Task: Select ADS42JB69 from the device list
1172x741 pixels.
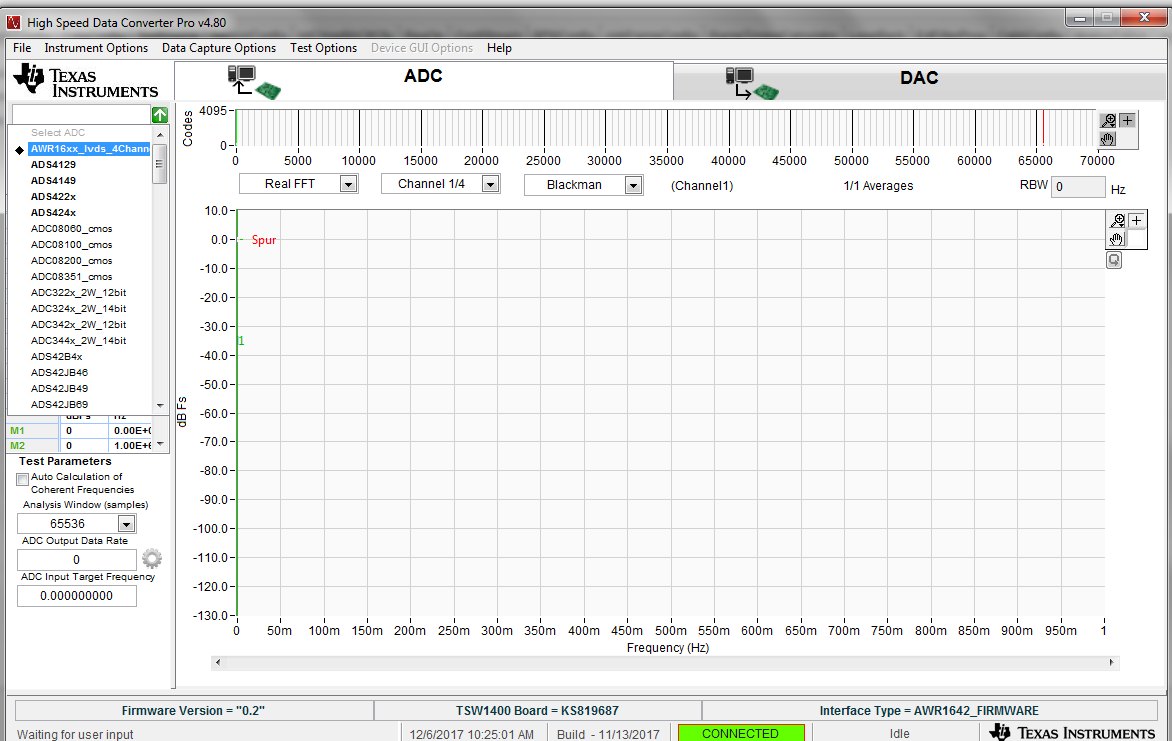Action: click(59, 405)
